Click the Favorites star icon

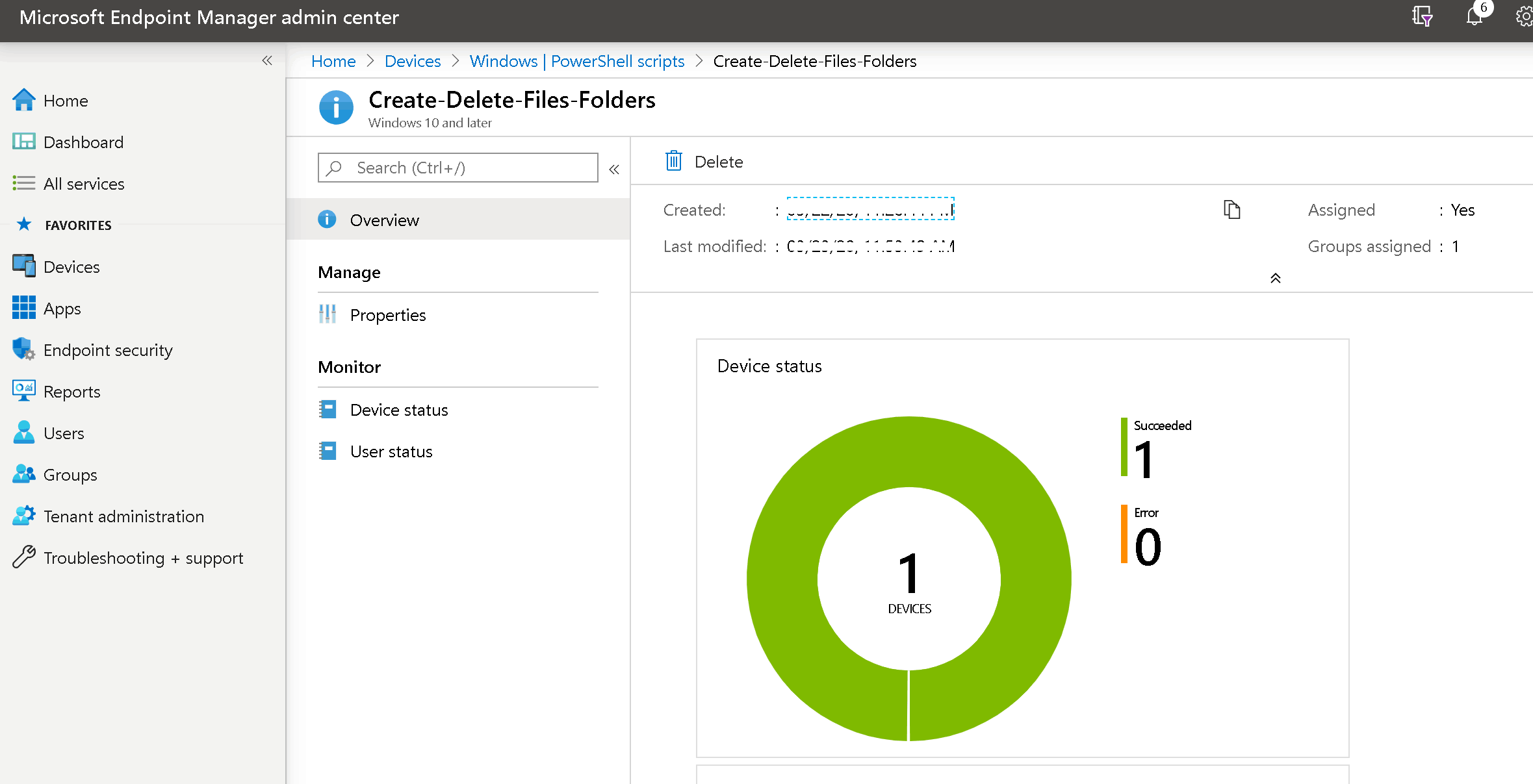[x=24, y=225]
